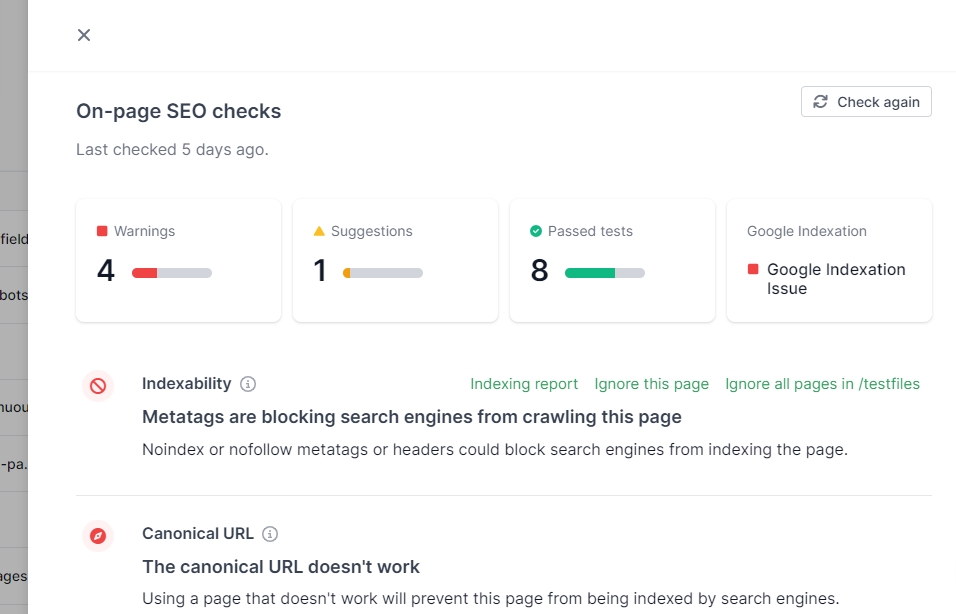Click the red Google Indexation Issue indicator
956x614 pixels.
pos(753,270)
